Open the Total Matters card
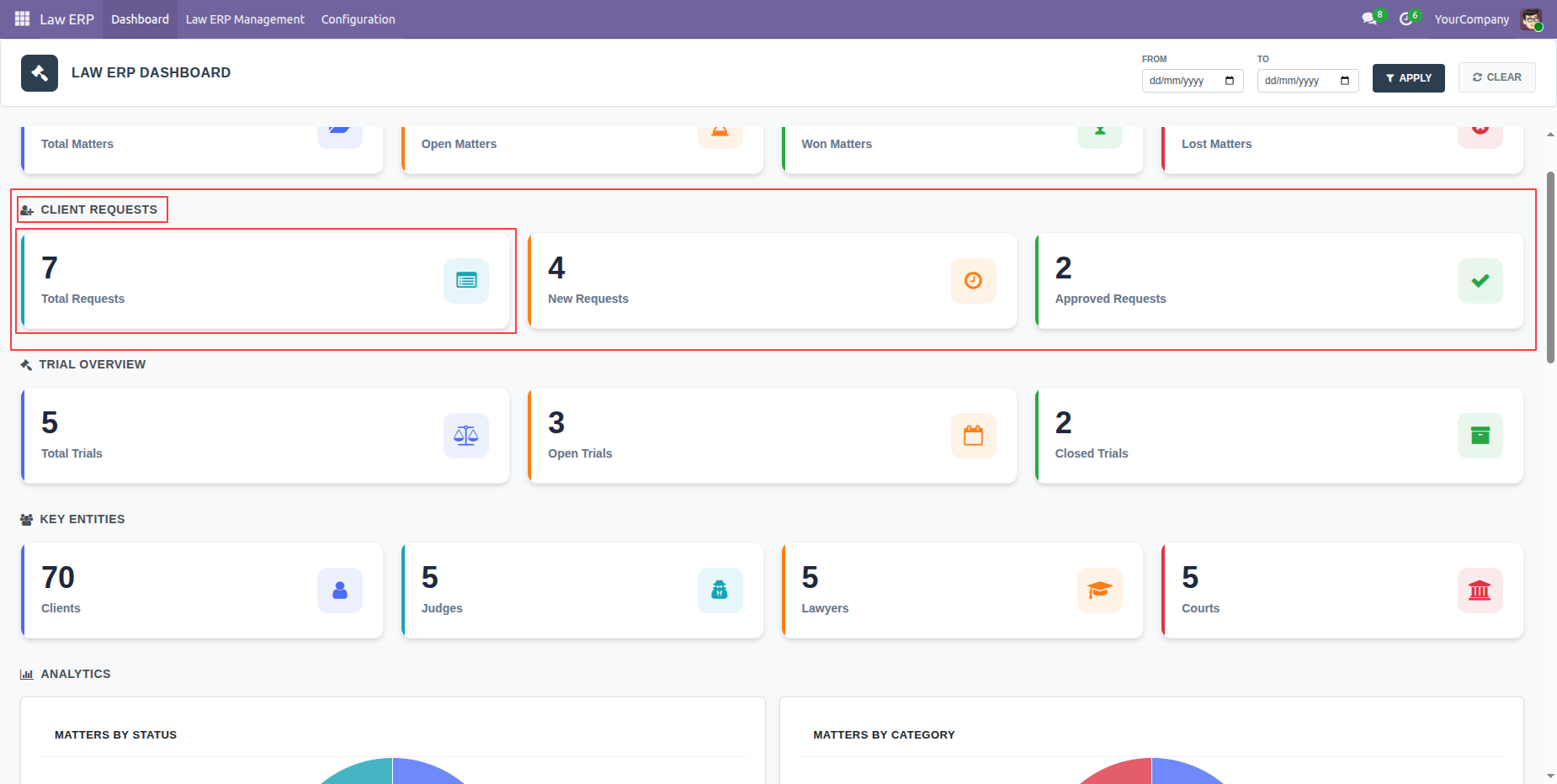The width and height of the screenshot is (1557, 784). click(203, 150)
